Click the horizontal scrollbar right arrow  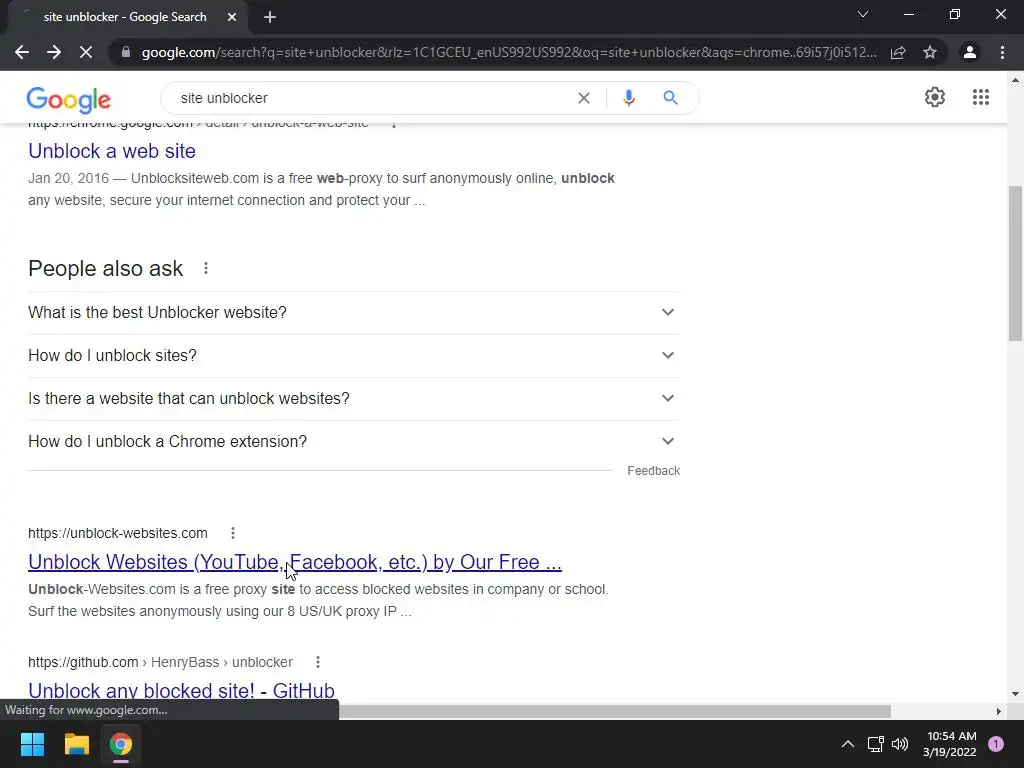click(x=999, y=711)
